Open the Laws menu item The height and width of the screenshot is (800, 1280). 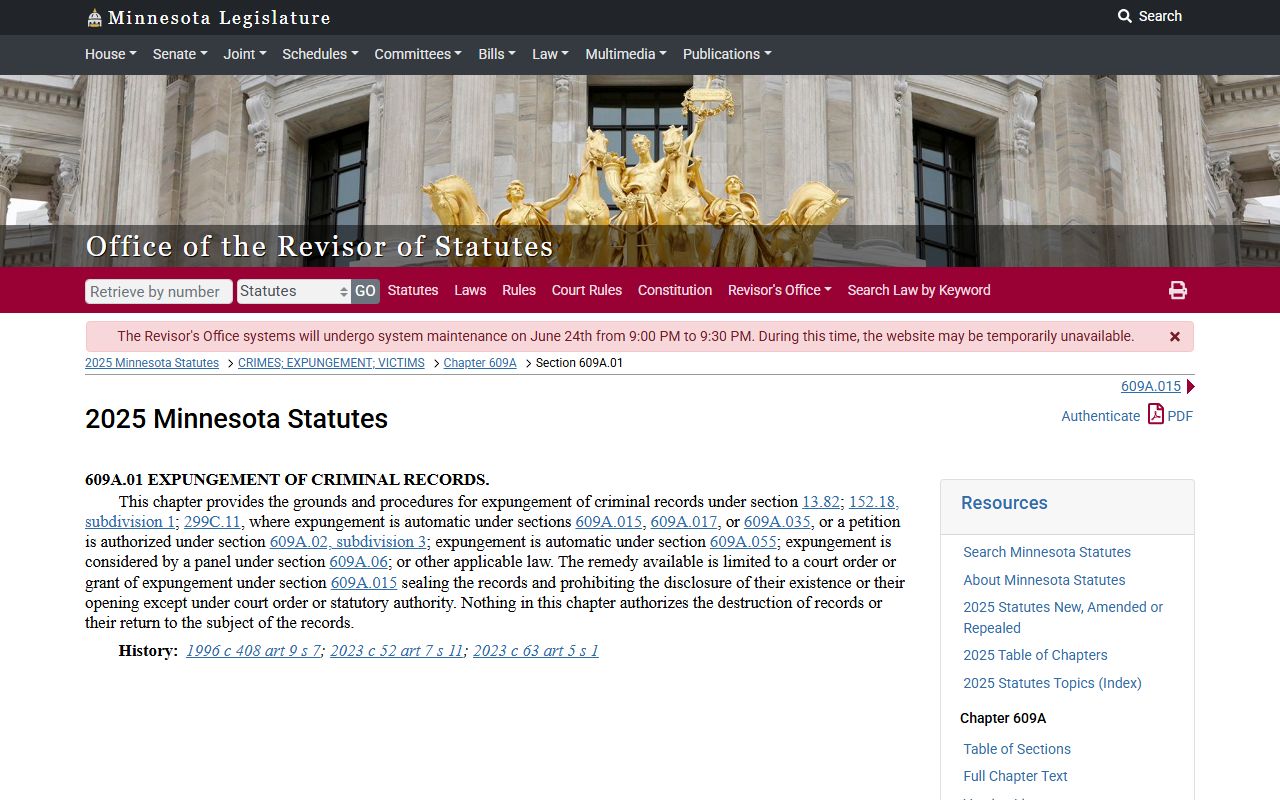point(470,290)
